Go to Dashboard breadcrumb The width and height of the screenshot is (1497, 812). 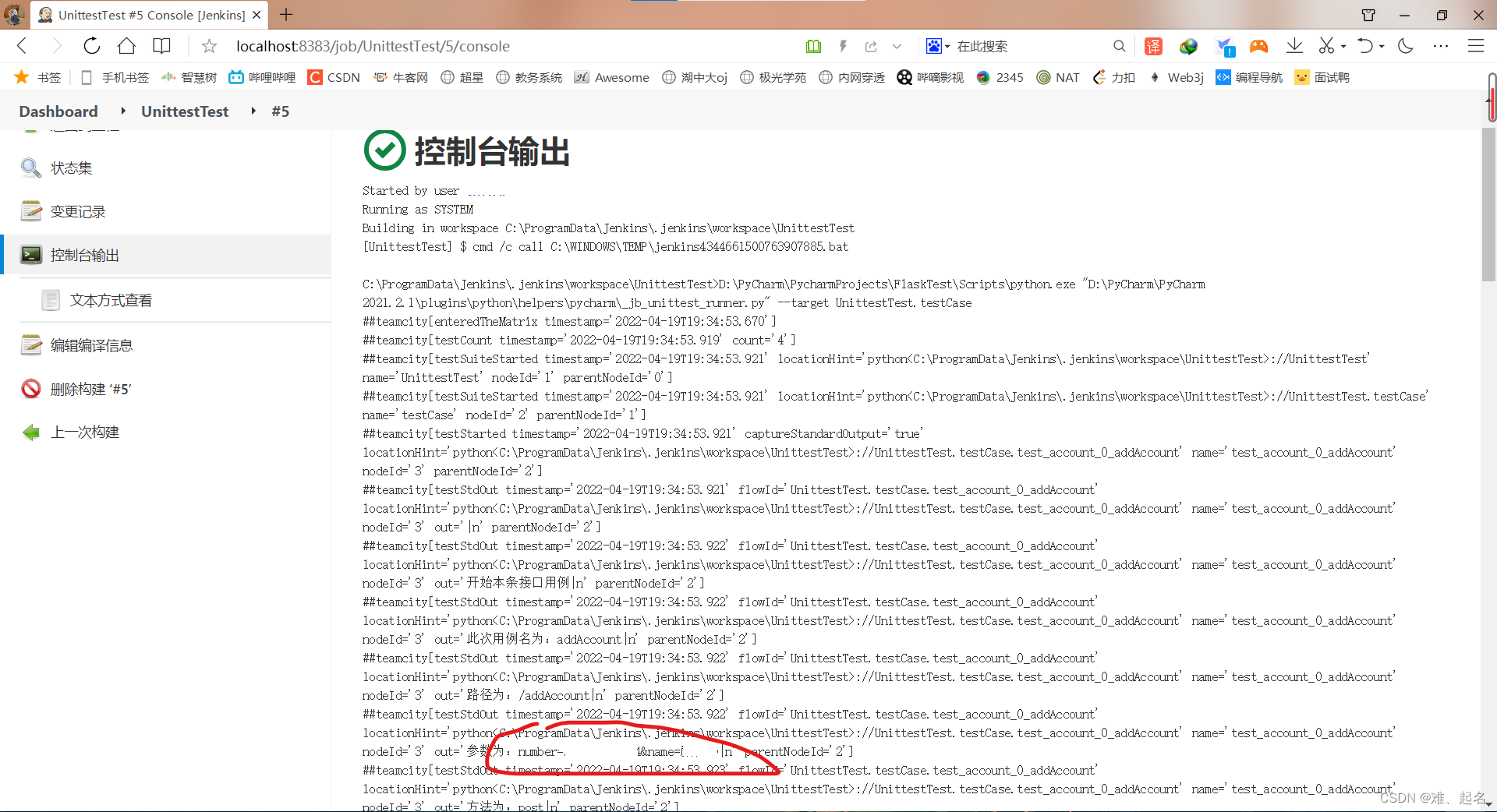[58, 111]
